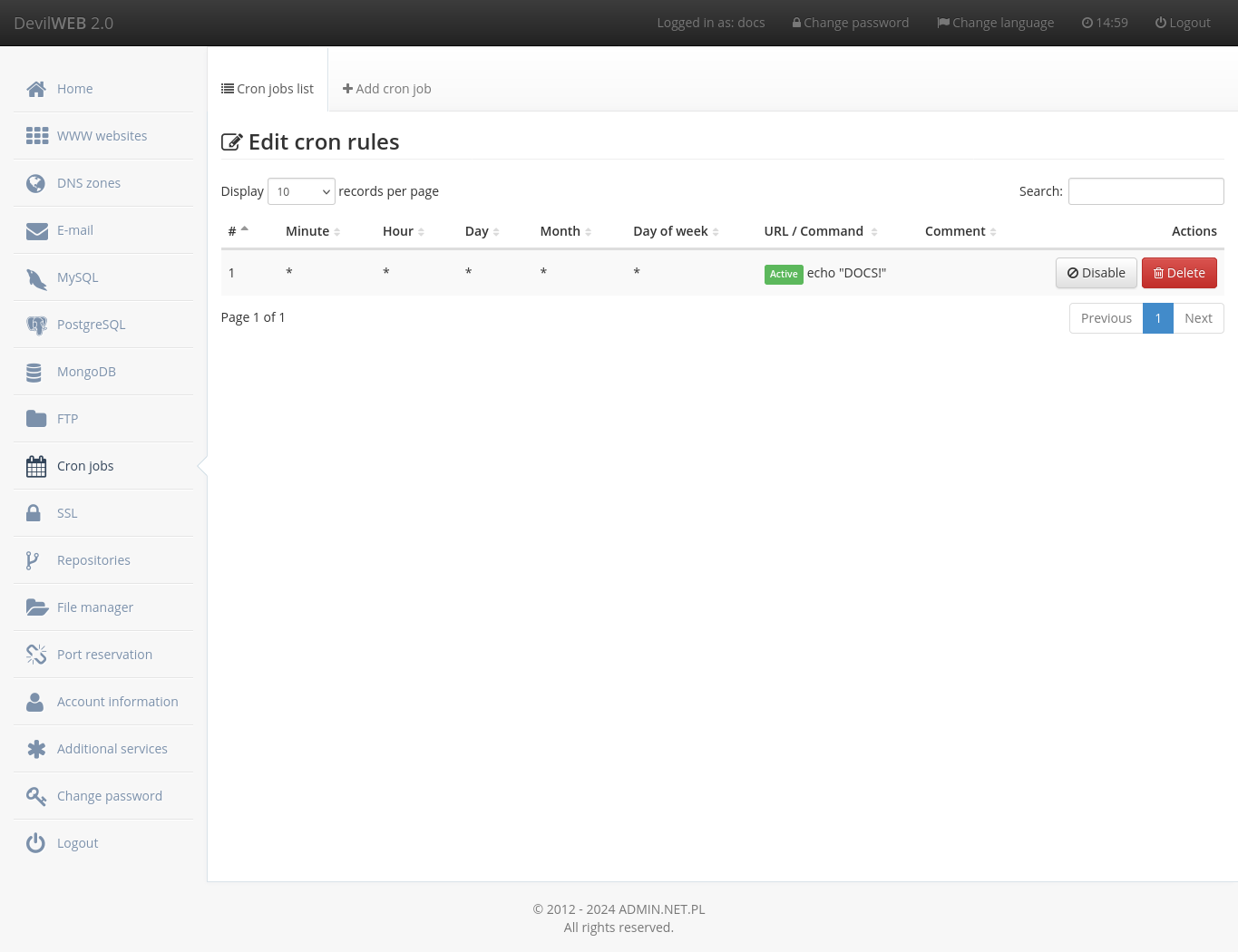This screenshot has height=952, width=1238.
Task: Open the SSL section
Action: [x=66, y=512]
